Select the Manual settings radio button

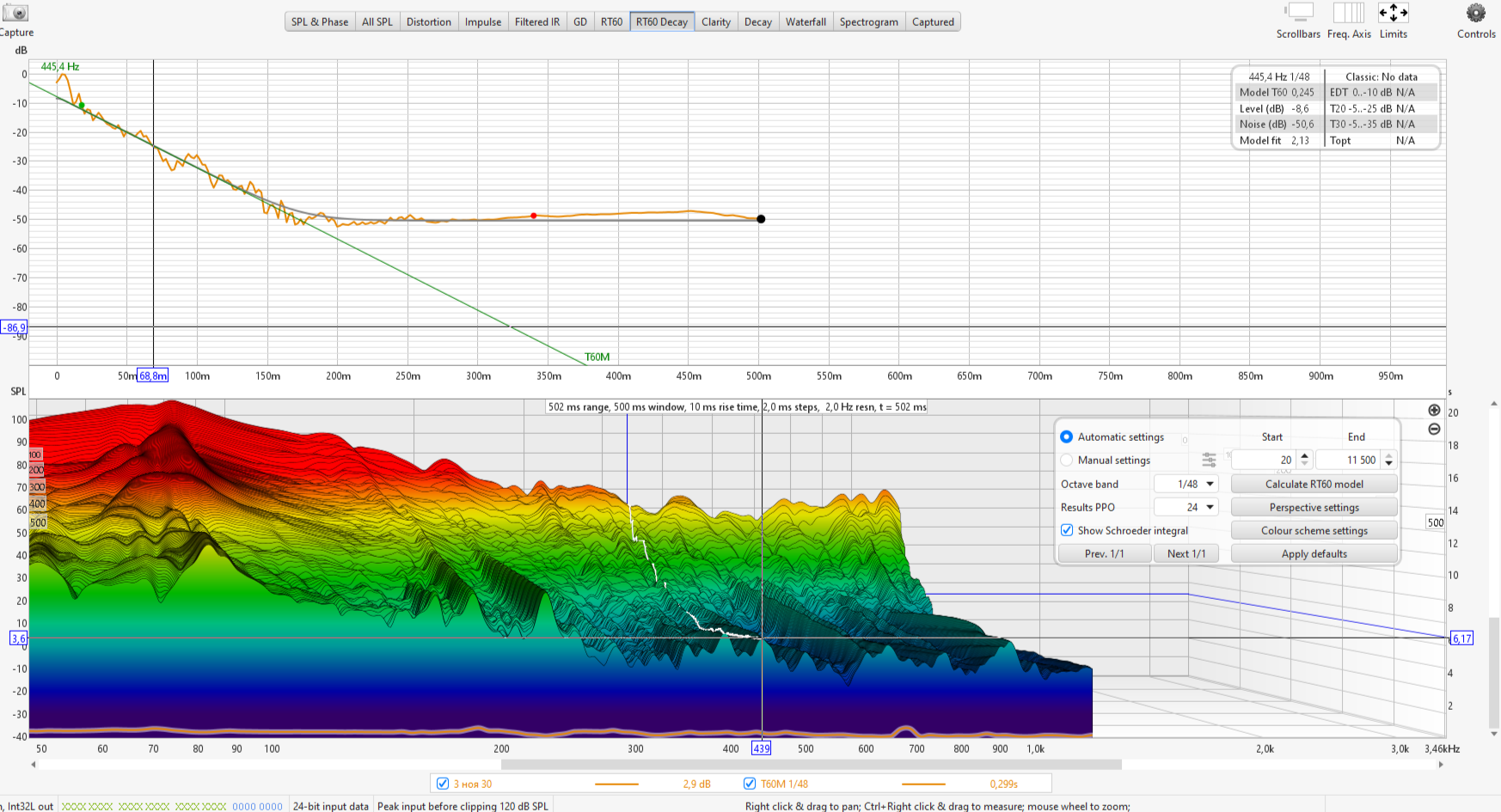pos(1067,461)
